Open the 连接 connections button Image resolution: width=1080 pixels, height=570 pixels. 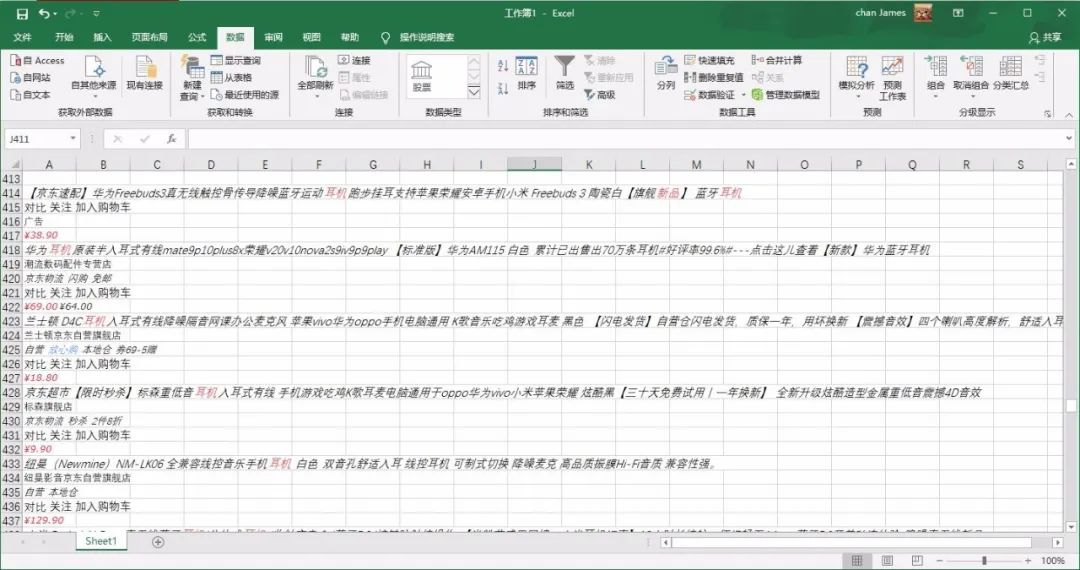coord(355,61)
